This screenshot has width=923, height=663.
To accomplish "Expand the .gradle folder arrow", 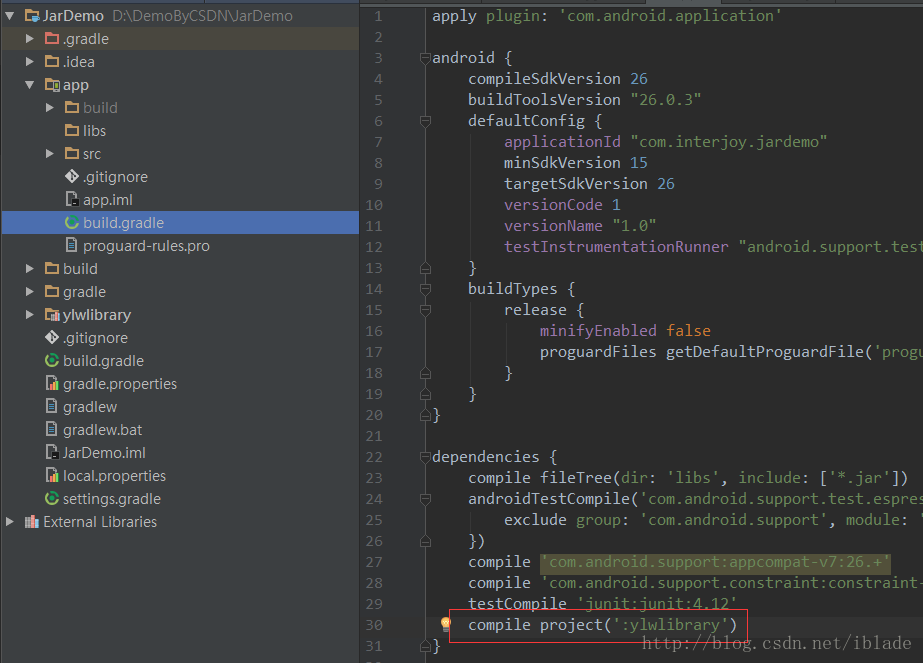I will pos(29,39).
